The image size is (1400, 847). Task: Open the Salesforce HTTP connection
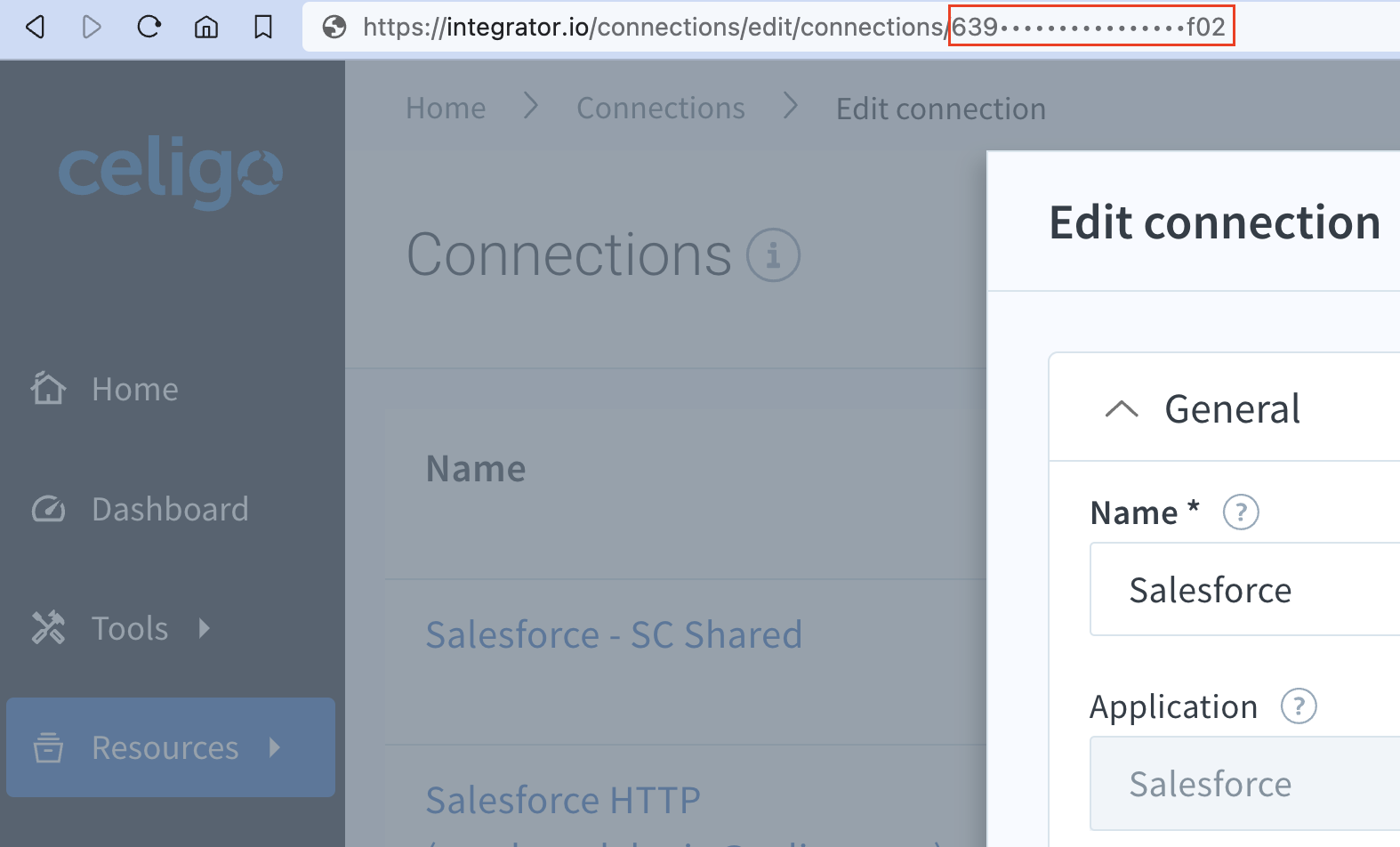tap(563, 800)
